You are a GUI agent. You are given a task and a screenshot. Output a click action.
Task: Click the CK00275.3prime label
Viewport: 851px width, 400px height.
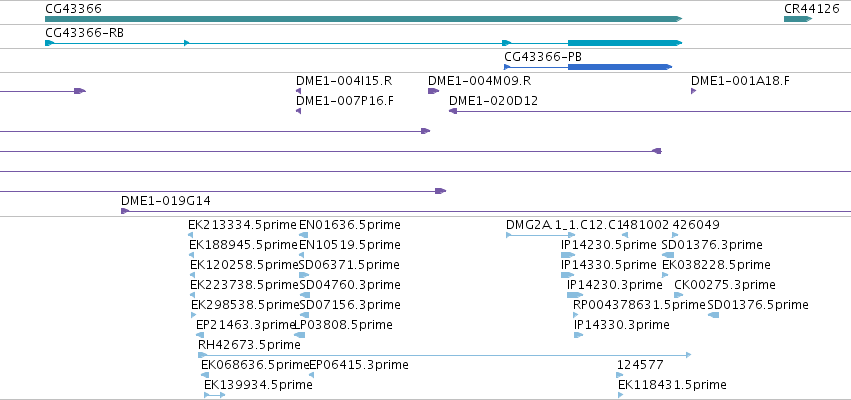click(725, 285)
